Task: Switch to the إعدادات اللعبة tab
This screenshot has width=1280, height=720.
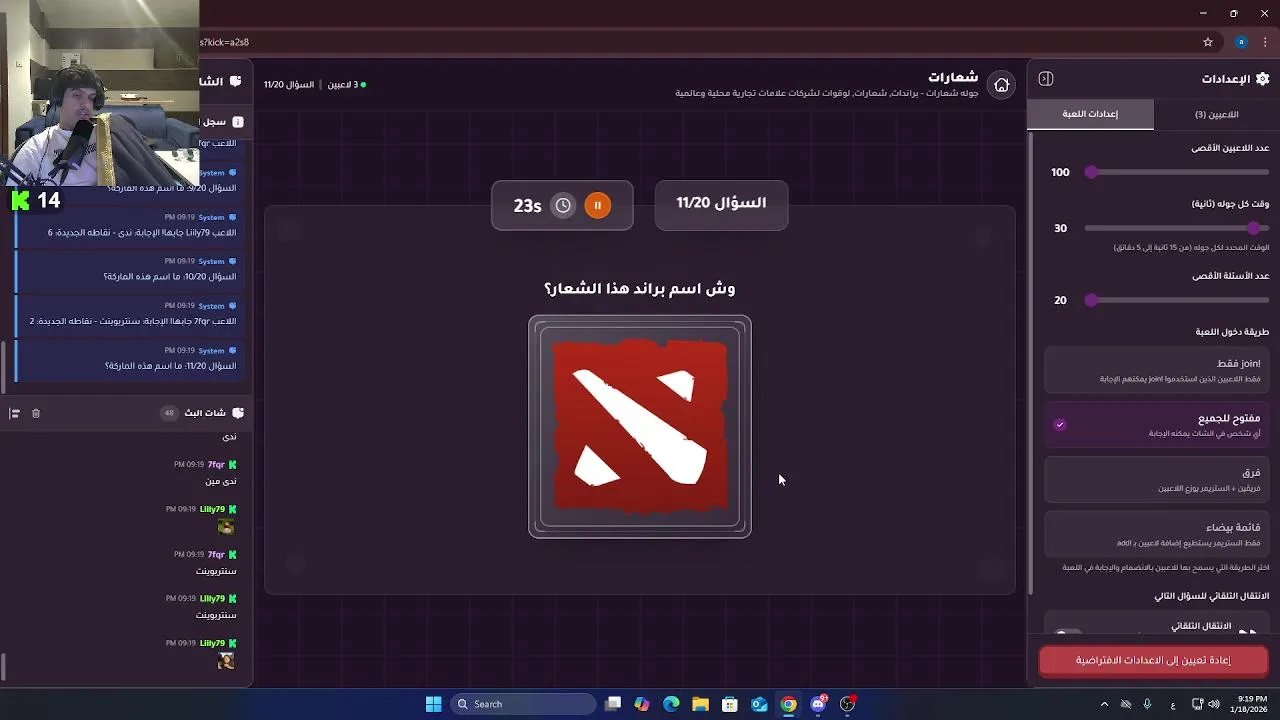Action: (x=1090, y=114)
